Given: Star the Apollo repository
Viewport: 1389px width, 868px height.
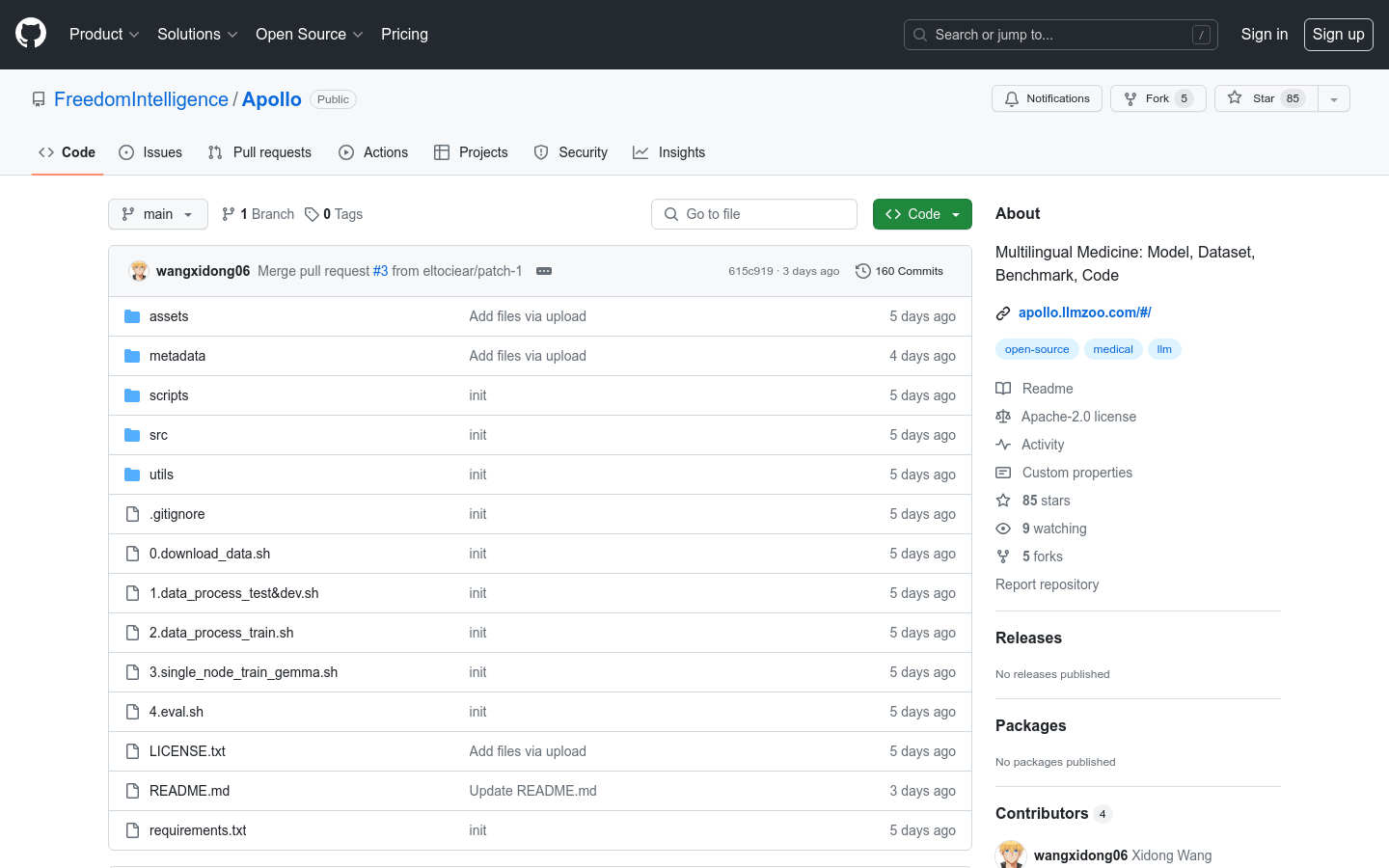Looking at the screenshot, I should point(1266,98).
